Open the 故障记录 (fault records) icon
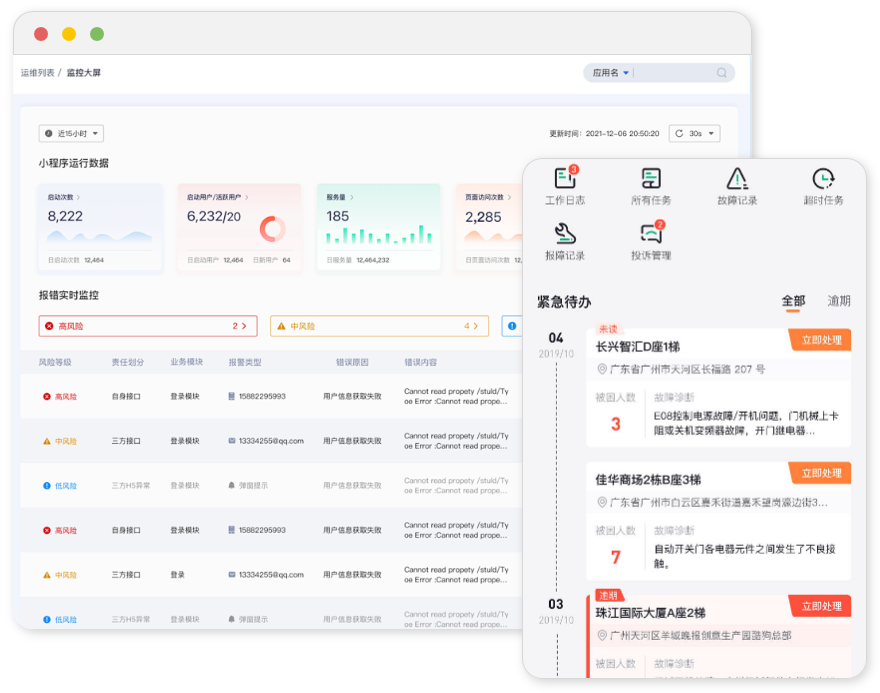Screen dimensions: 880x693 736,180
